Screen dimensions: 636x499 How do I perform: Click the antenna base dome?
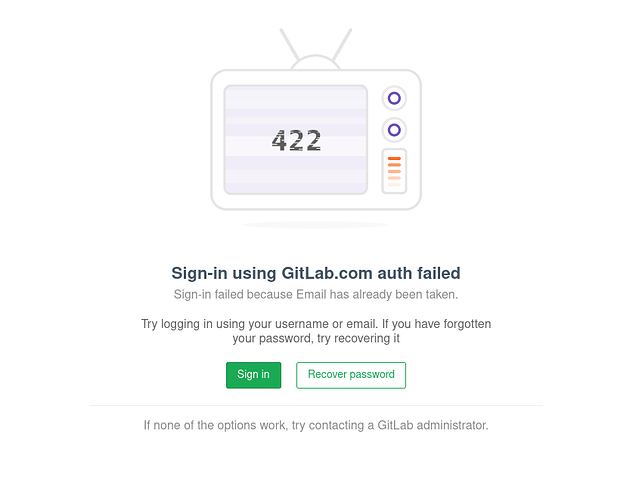tap(316, 62)
